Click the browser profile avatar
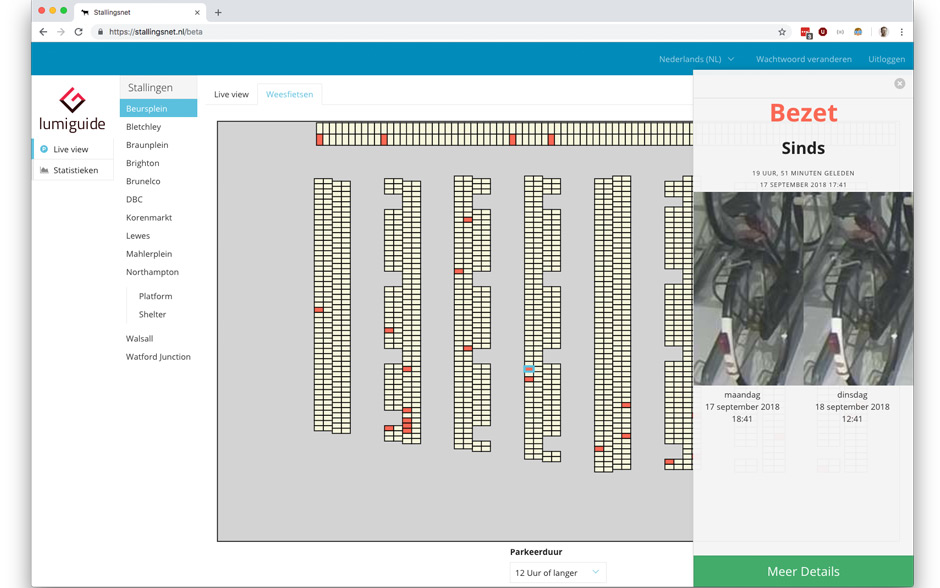Screen dimensions: 940x588 (883, 32)
